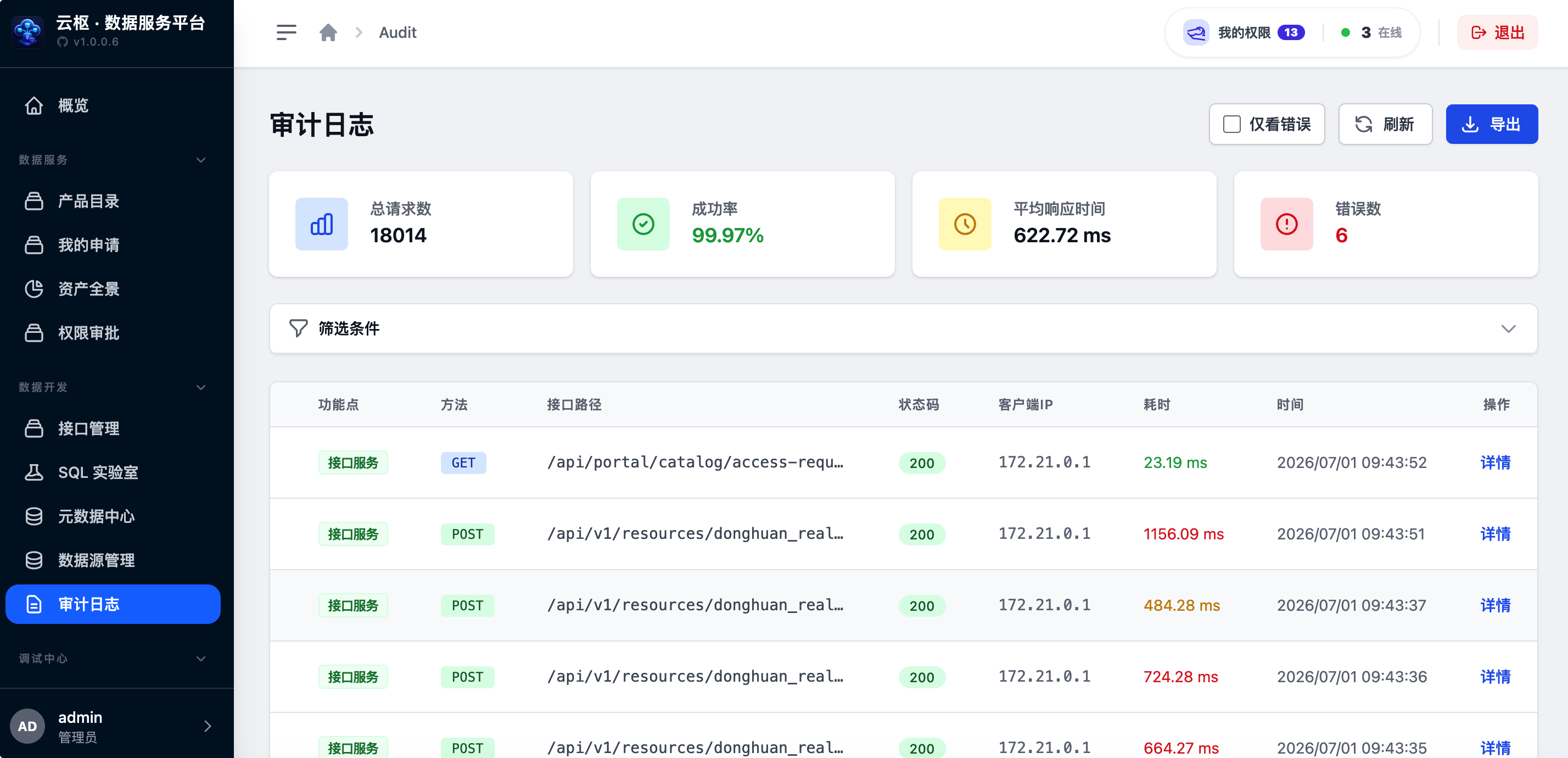Click the 23.19 ms duration value
Screen dimensions: 1568x758
tap(1175, 462)
